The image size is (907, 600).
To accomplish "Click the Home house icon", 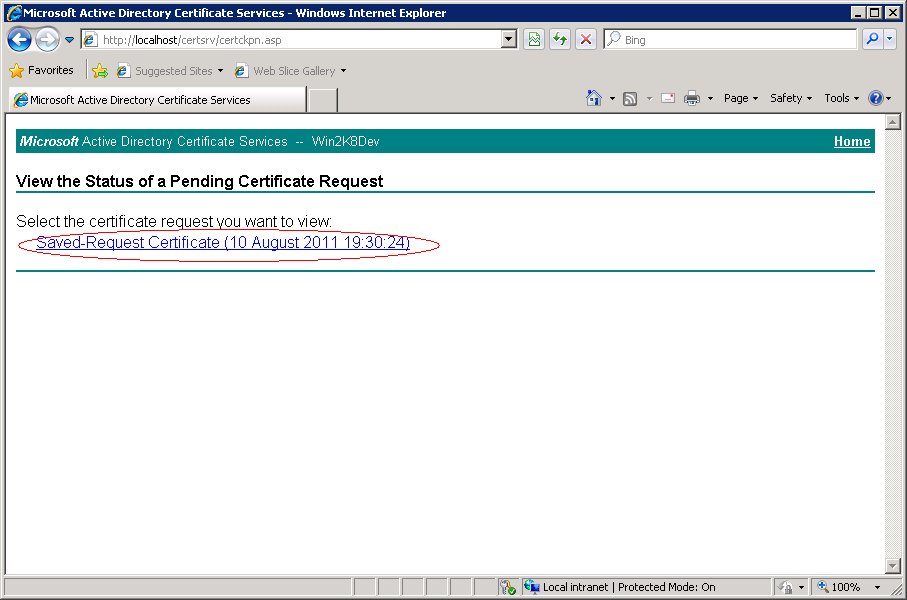I will 593,98.
